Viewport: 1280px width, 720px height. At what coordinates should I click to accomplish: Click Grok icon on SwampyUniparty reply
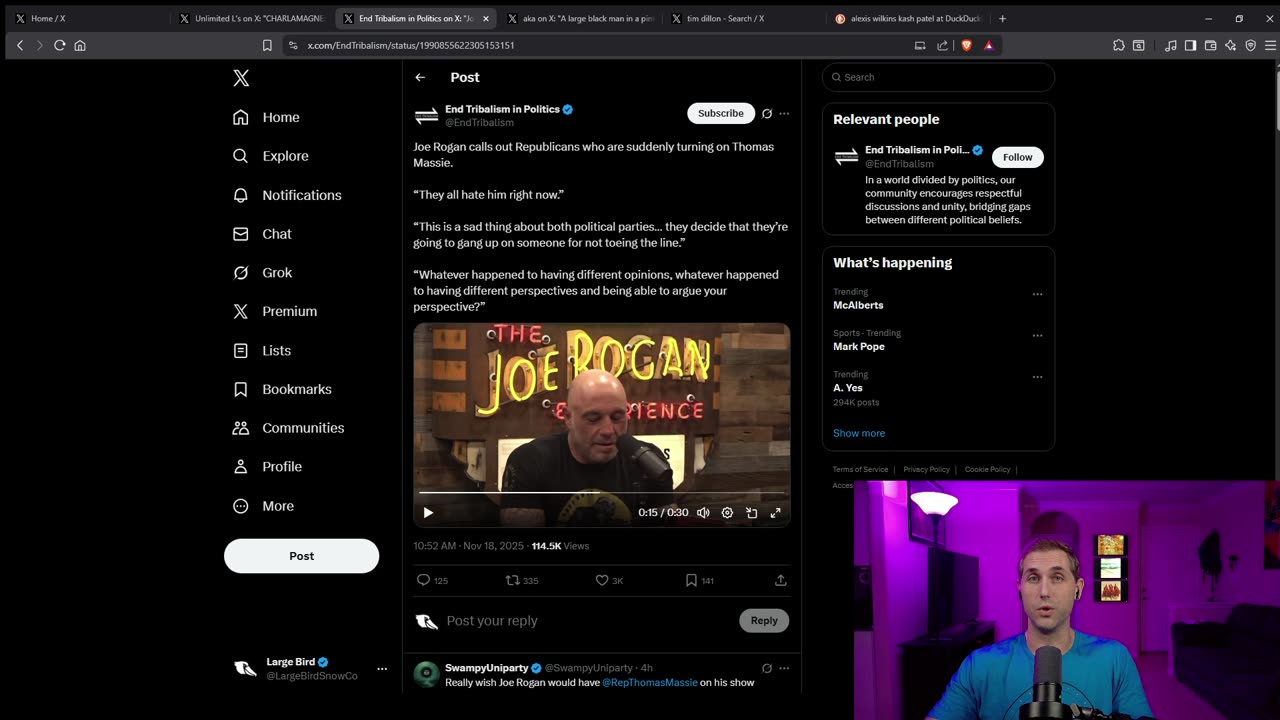767,668
